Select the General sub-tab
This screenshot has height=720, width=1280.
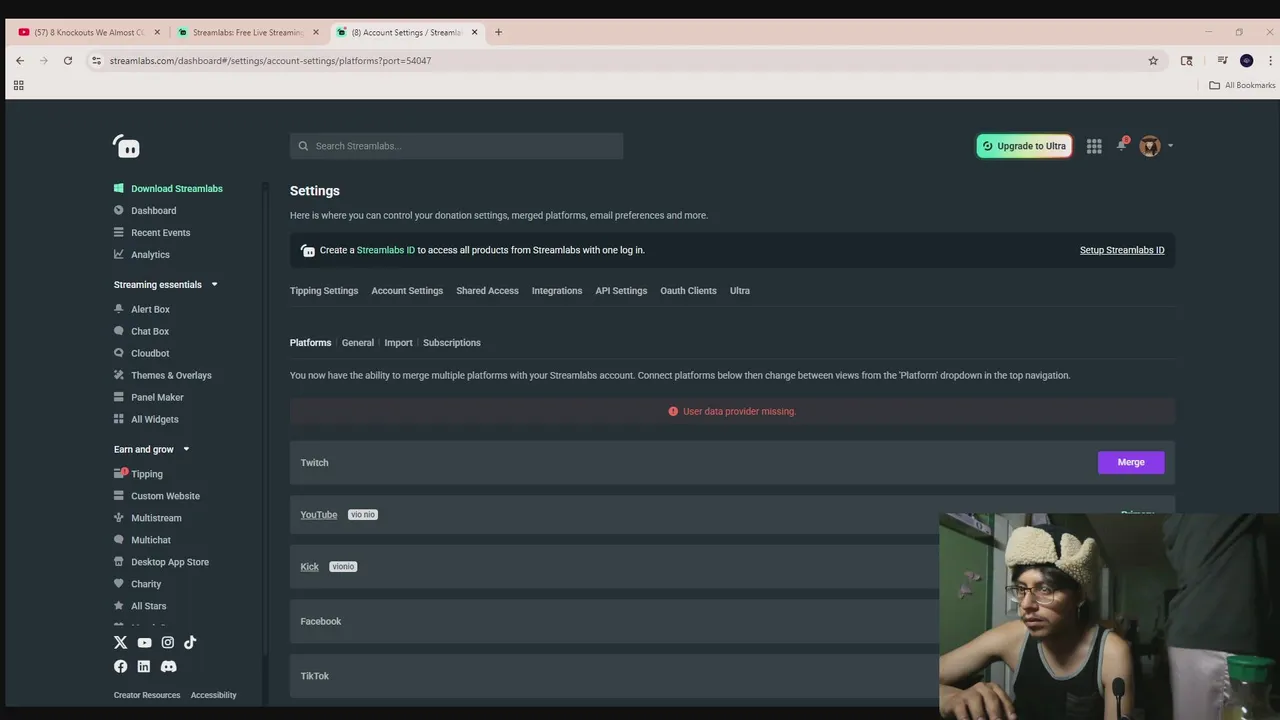358,343
